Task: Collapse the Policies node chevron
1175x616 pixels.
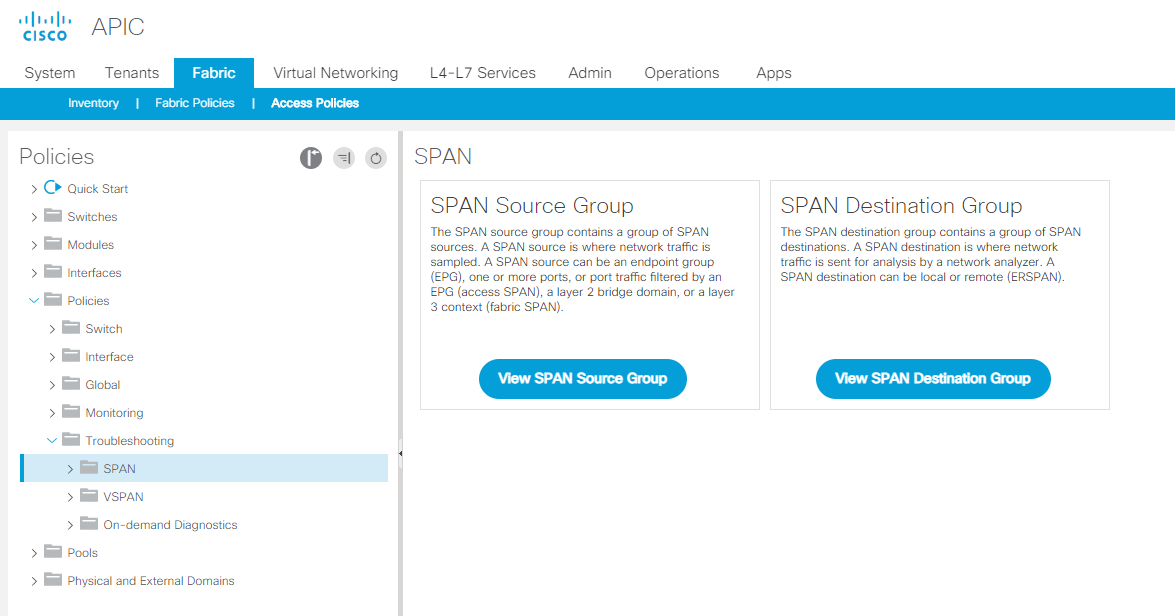Action: point(34,301)
